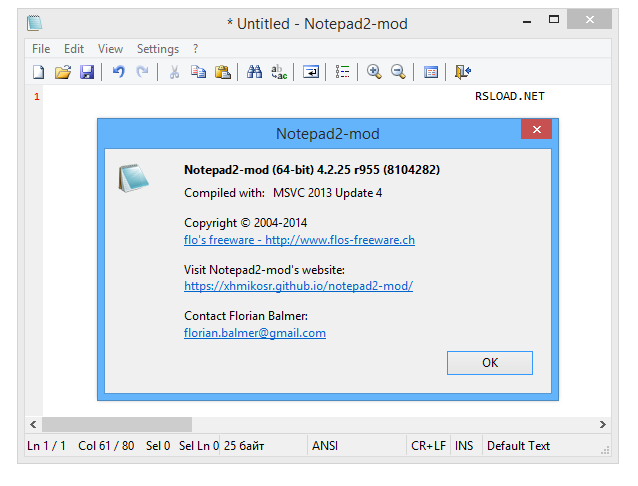Zoom in with the magnifier plus icon
638x486 pixels.
pyautogui.click(x=374, y=72)
